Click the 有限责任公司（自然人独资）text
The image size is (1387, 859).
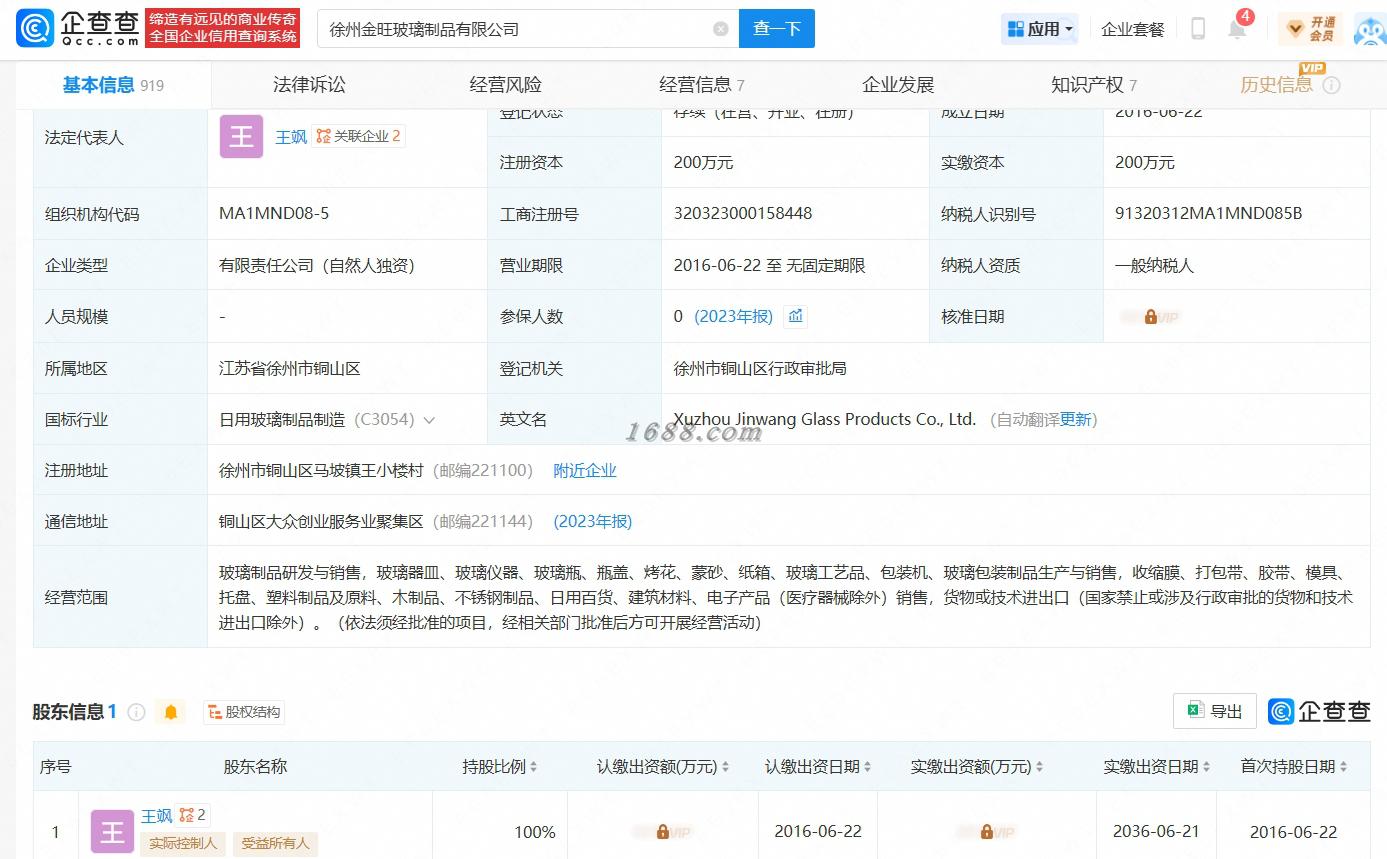317,265
